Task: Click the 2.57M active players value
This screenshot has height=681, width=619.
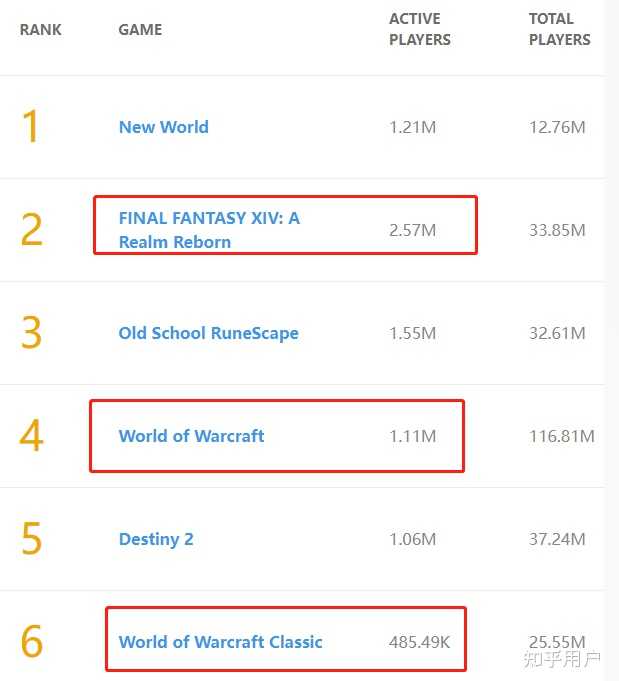Action: [412, 230]
